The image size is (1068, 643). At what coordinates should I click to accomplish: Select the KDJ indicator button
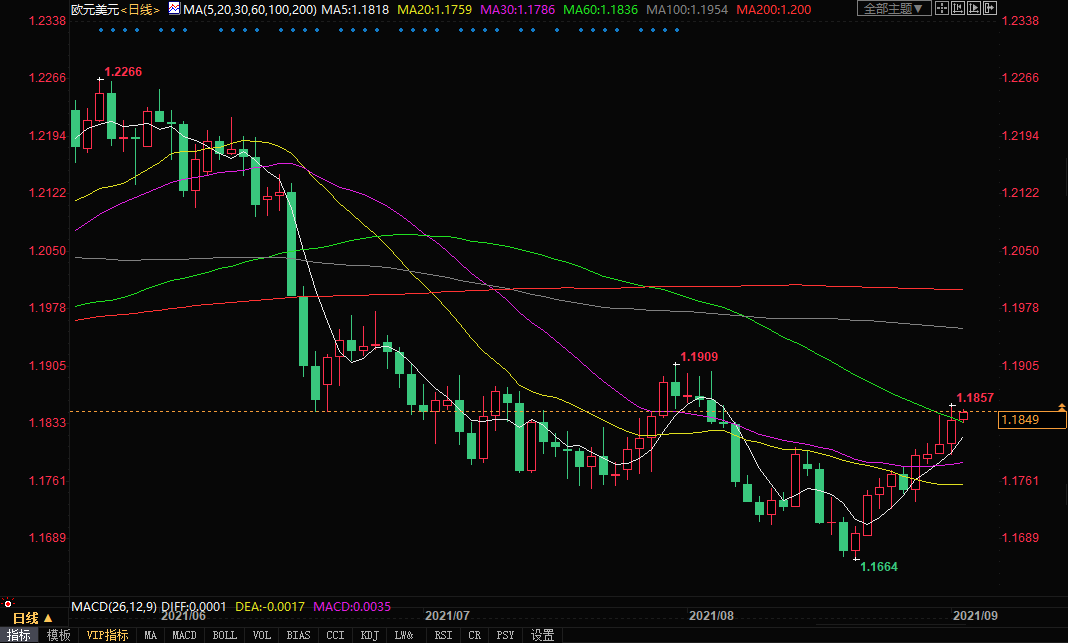pyautogui.click(x=369, y=635)
